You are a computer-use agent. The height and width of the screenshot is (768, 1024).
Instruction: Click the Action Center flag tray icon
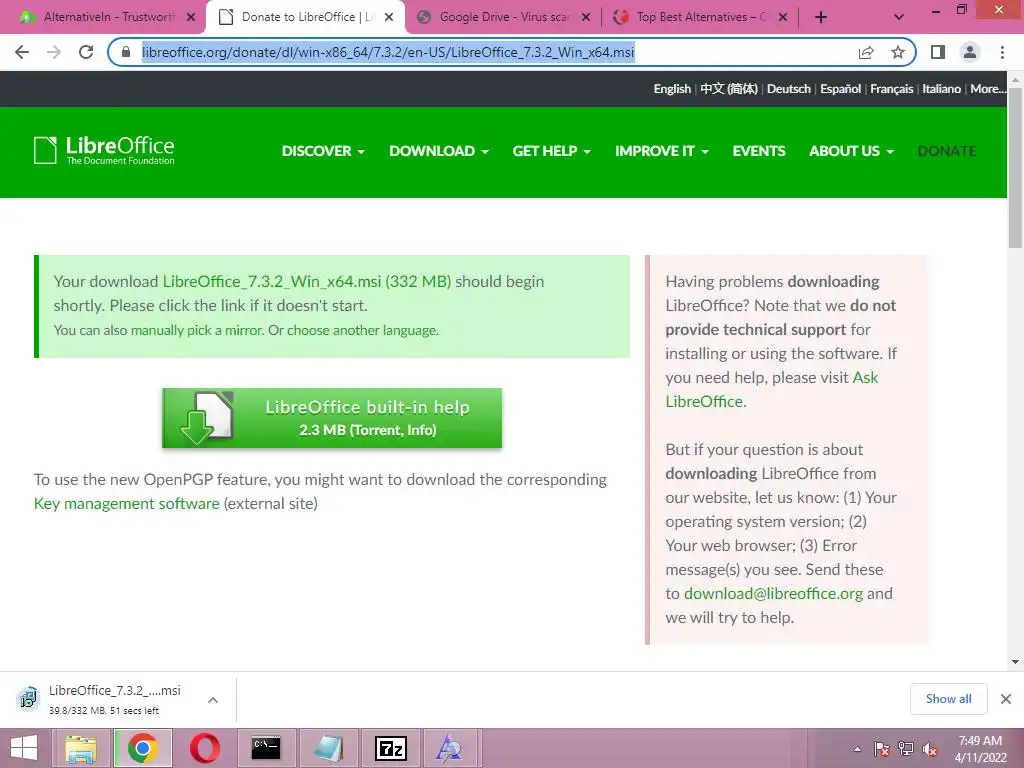[882, 749]
